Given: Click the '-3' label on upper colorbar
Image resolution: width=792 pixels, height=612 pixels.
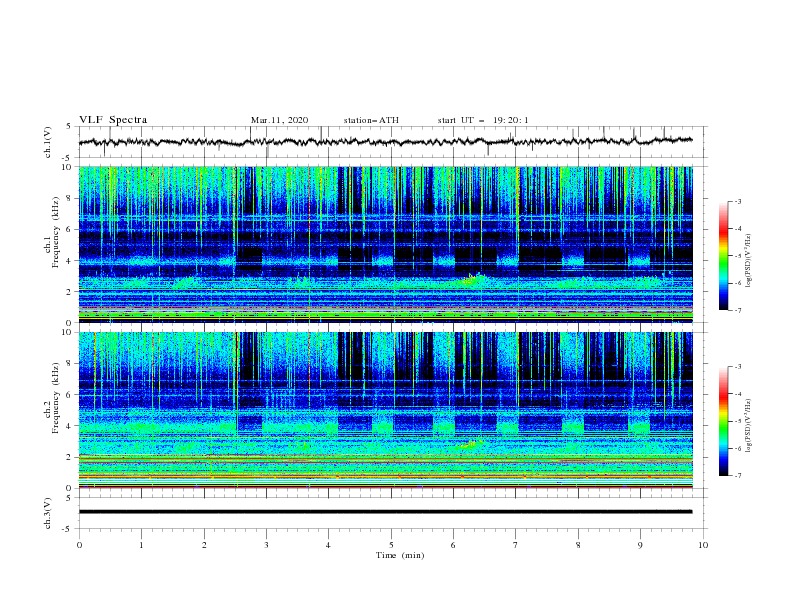Looking at the screenshot, I should 737,201.
